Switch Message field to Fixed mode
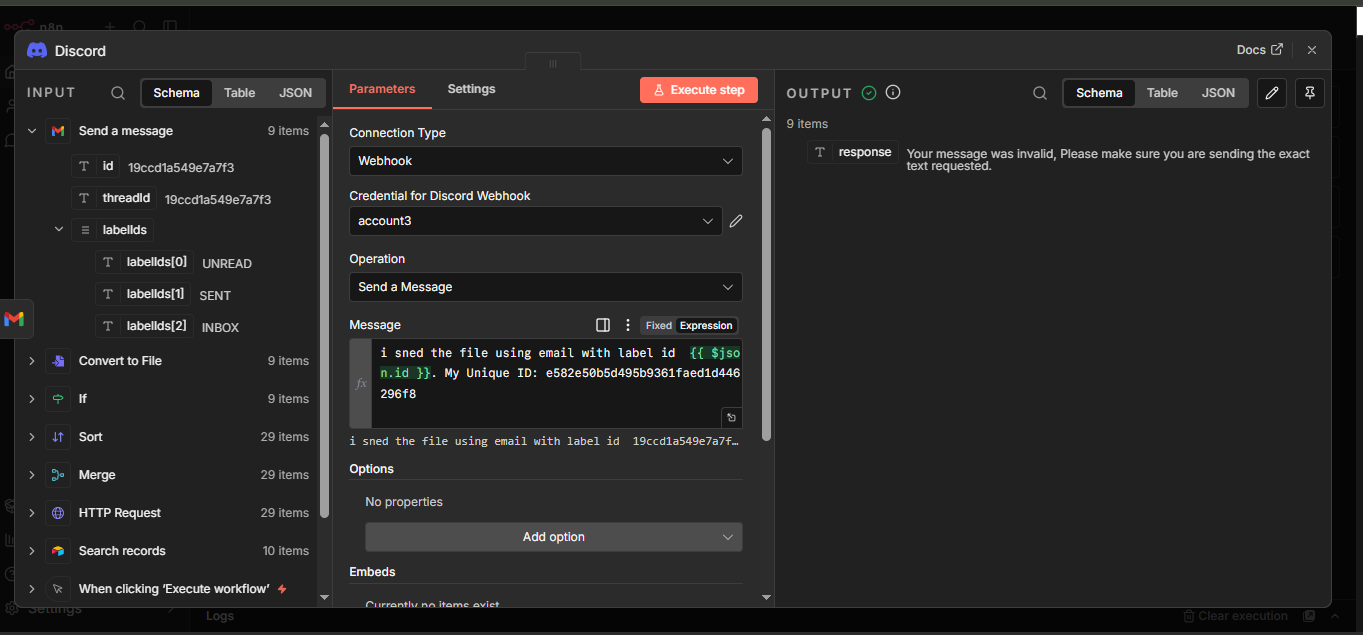The width and height of the screenshot is (1363, 635). pyautogui.click(x=658, y=325)
